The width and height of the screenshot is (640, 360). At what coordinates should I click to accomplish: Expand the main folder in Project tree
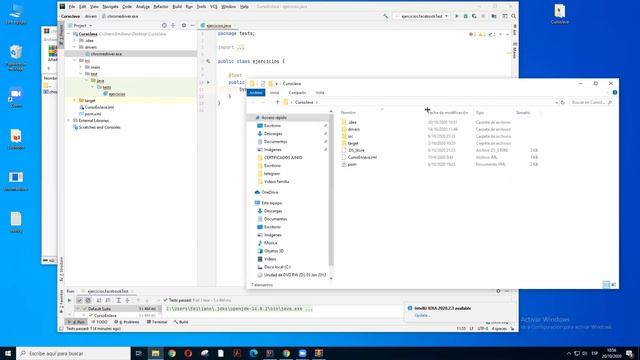81,67
